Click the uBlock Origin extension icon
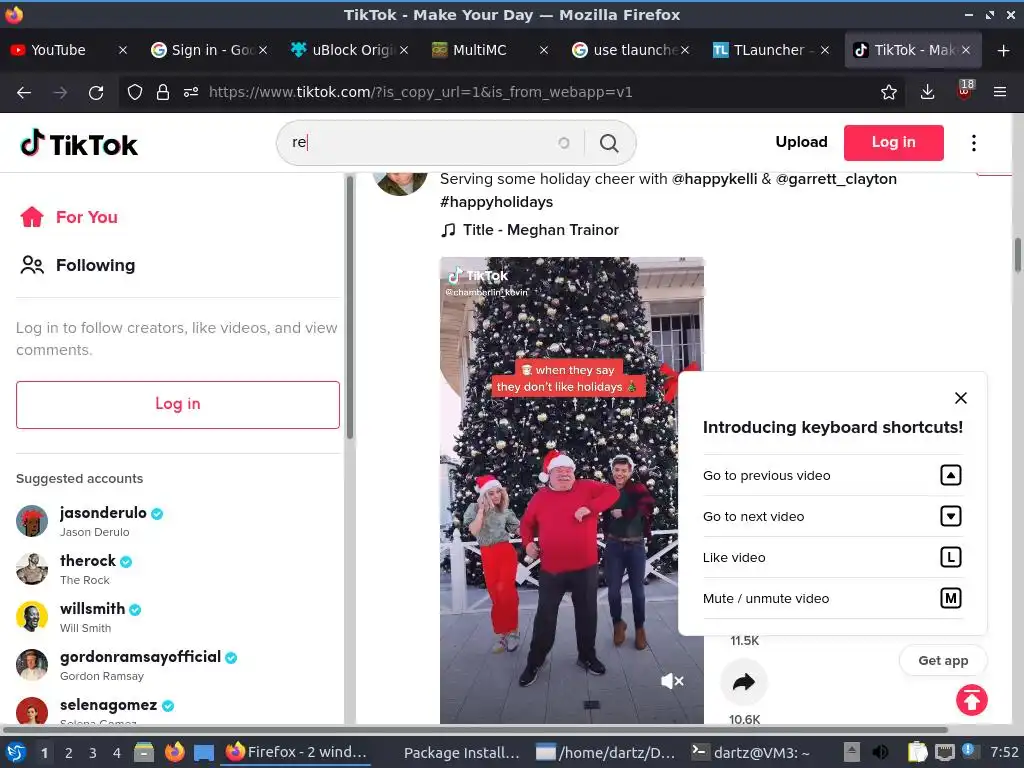Screen dimensions: 1024x768 pos(965,91)
